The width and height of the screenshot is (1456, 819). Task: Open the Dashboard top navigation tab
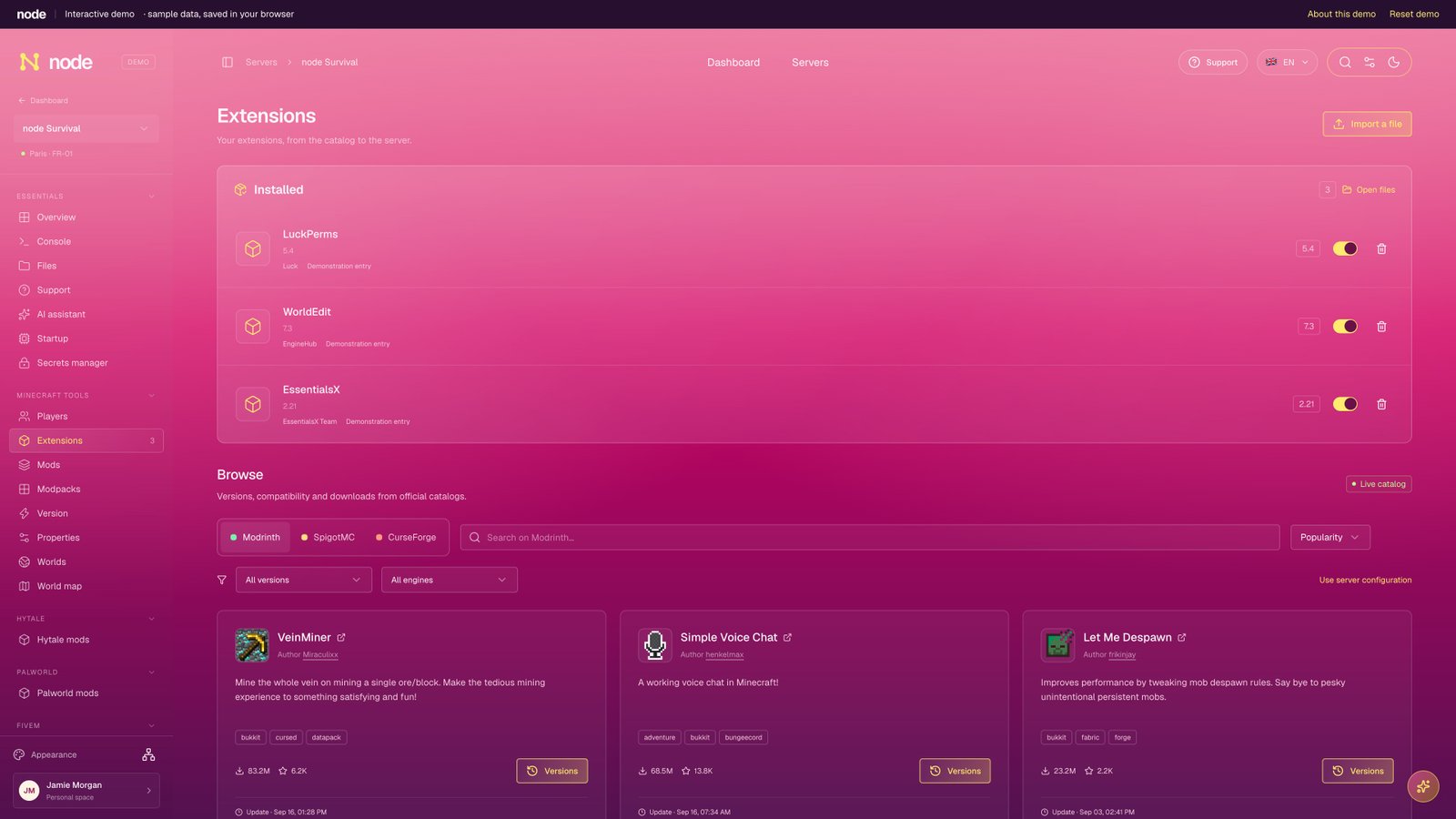[x=733, y=63]
